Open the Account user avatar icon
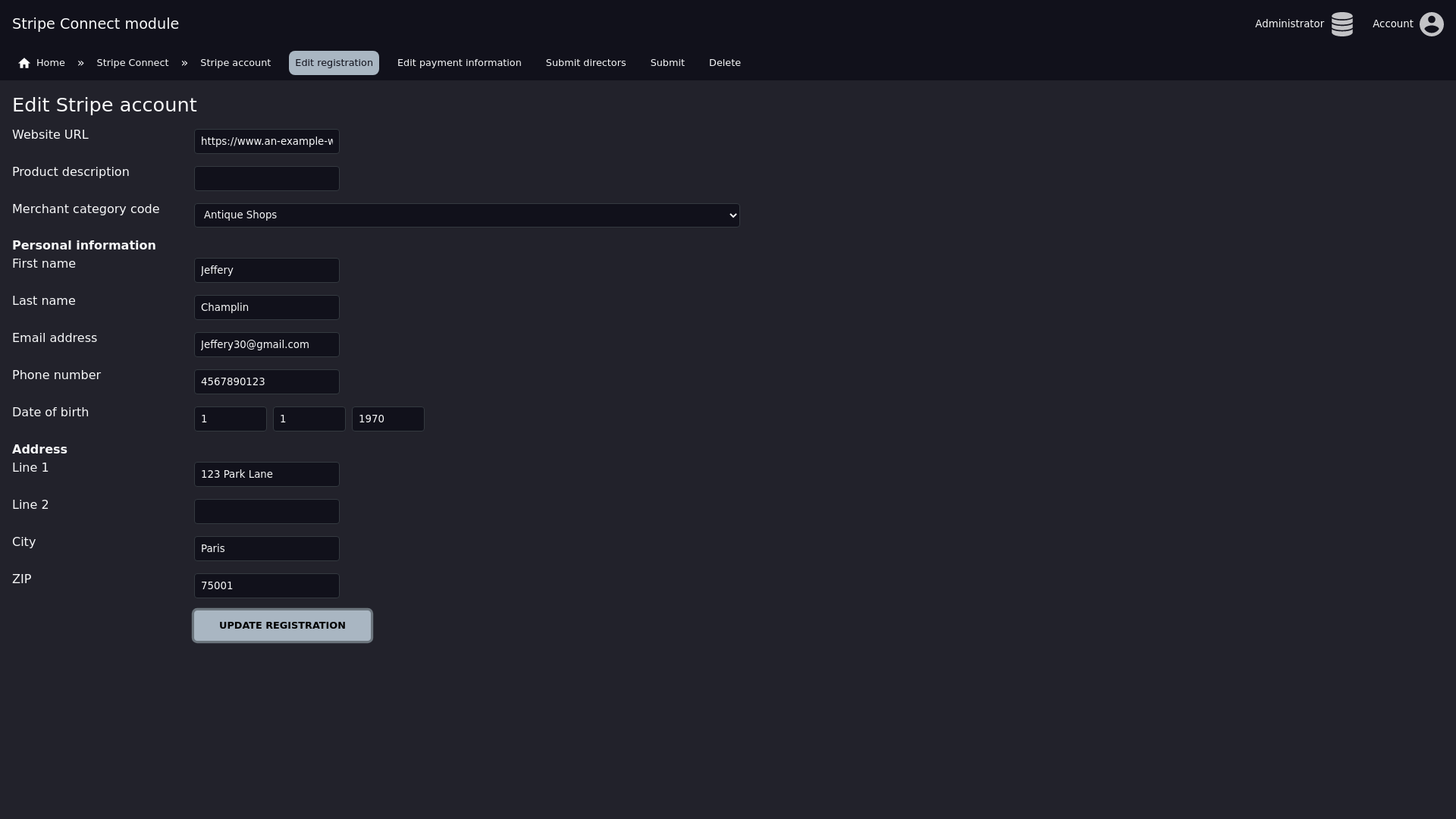This screenshot has height=819, width=1456. point(1431,24)
